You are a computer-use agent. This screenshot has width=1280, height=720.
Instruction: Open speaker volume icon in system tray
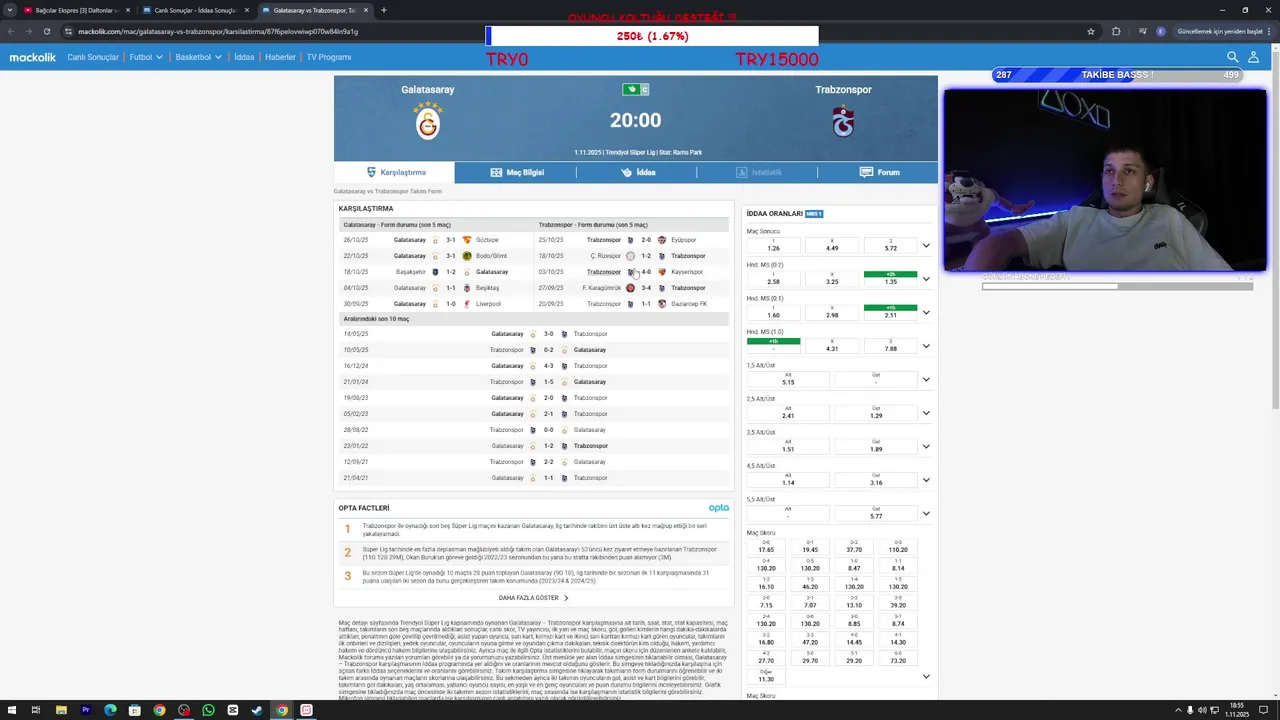tap(1202, 710)
